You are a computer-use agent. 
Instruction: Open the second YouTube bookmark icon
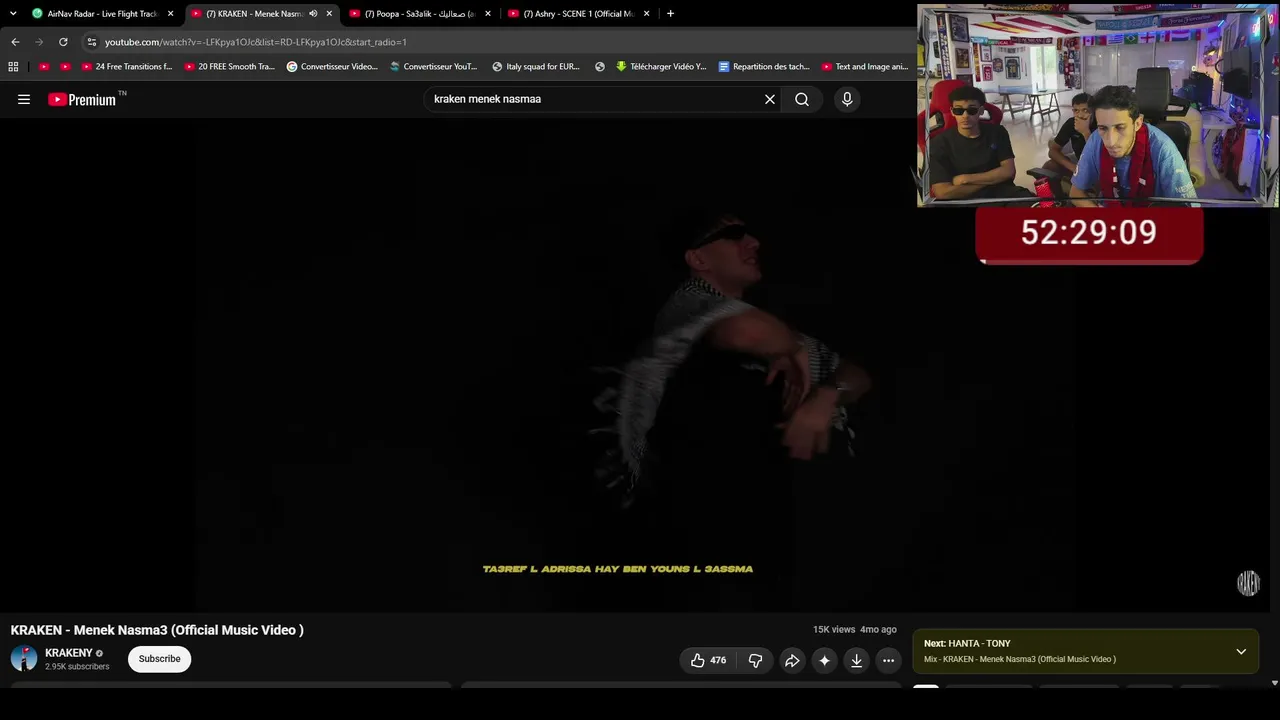[x=66, y=67]
